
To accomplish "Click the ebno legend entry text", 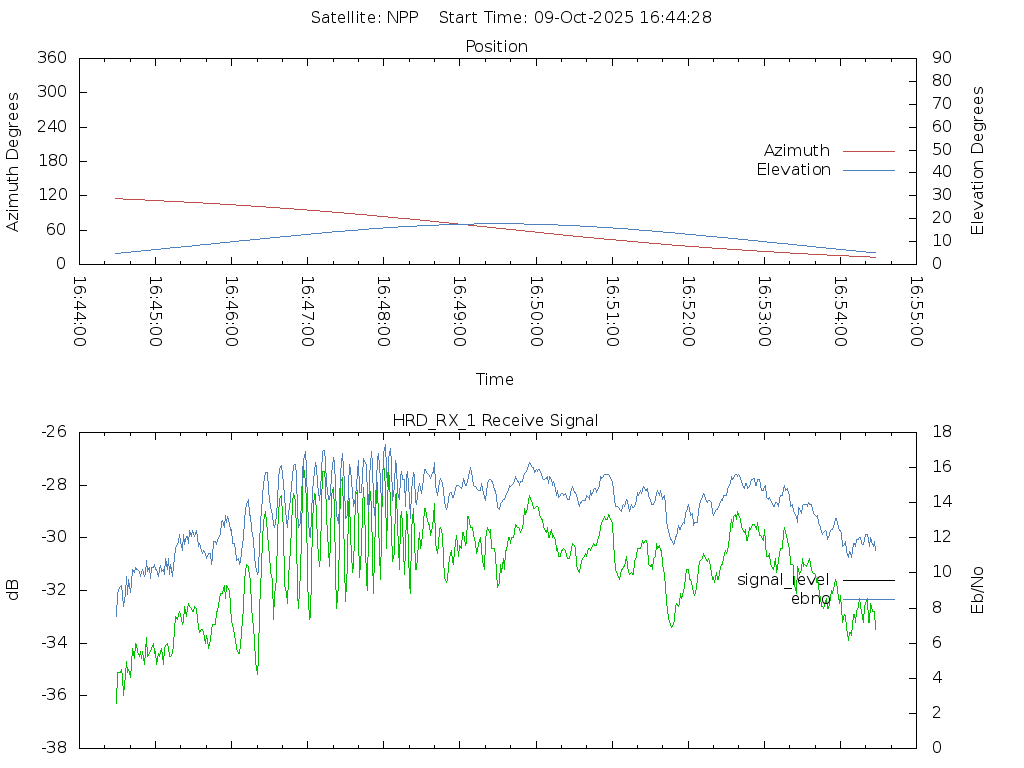I will [x=810, y=599].
